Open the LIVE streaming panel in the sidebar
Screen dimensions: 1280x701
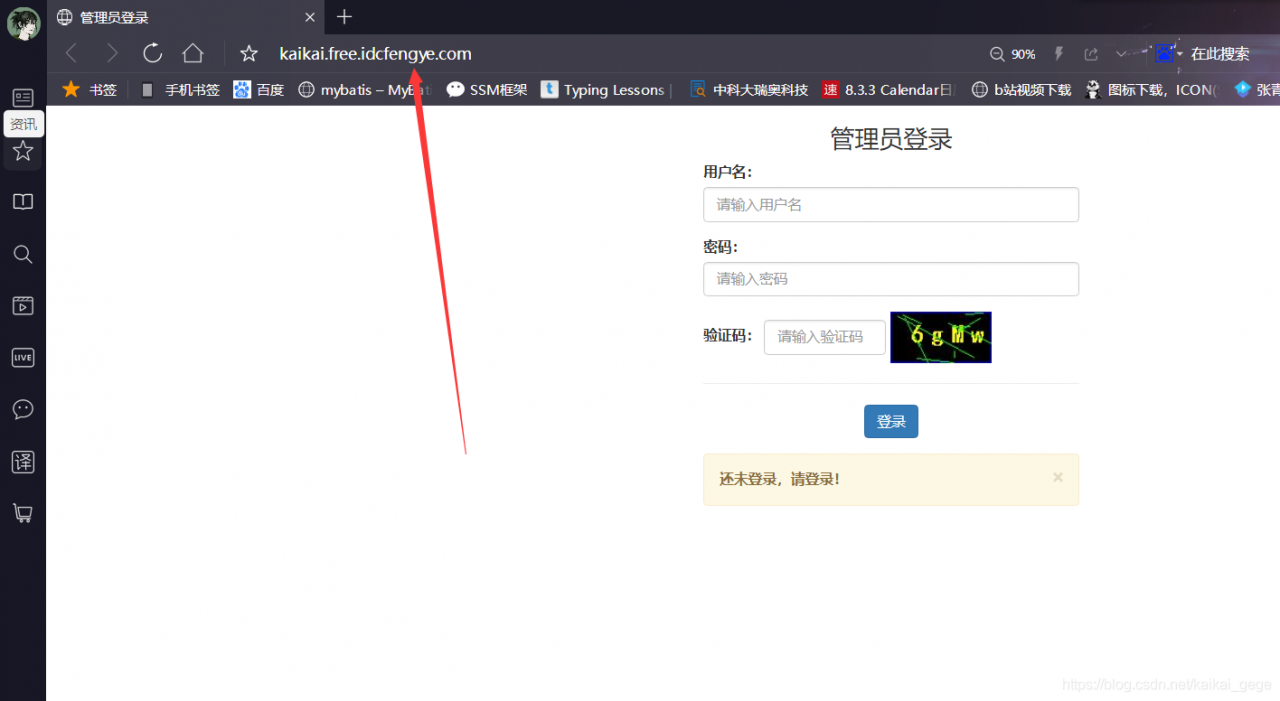pos(23,357)
